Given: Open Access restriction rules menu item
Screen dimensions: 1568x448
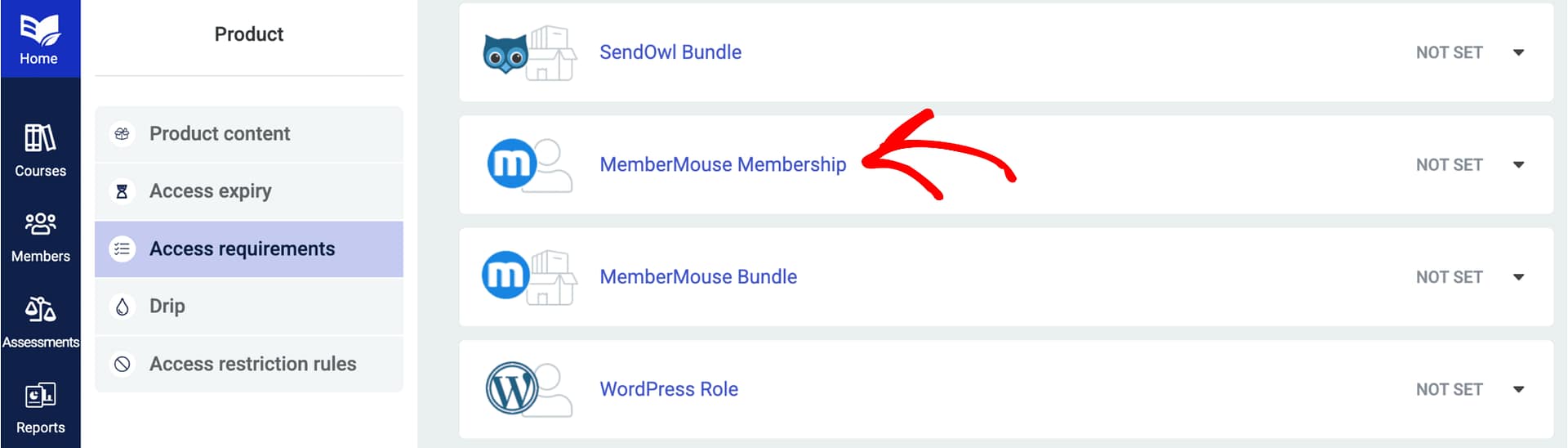Looking at the screenshot, I should [x=252, y=364].
